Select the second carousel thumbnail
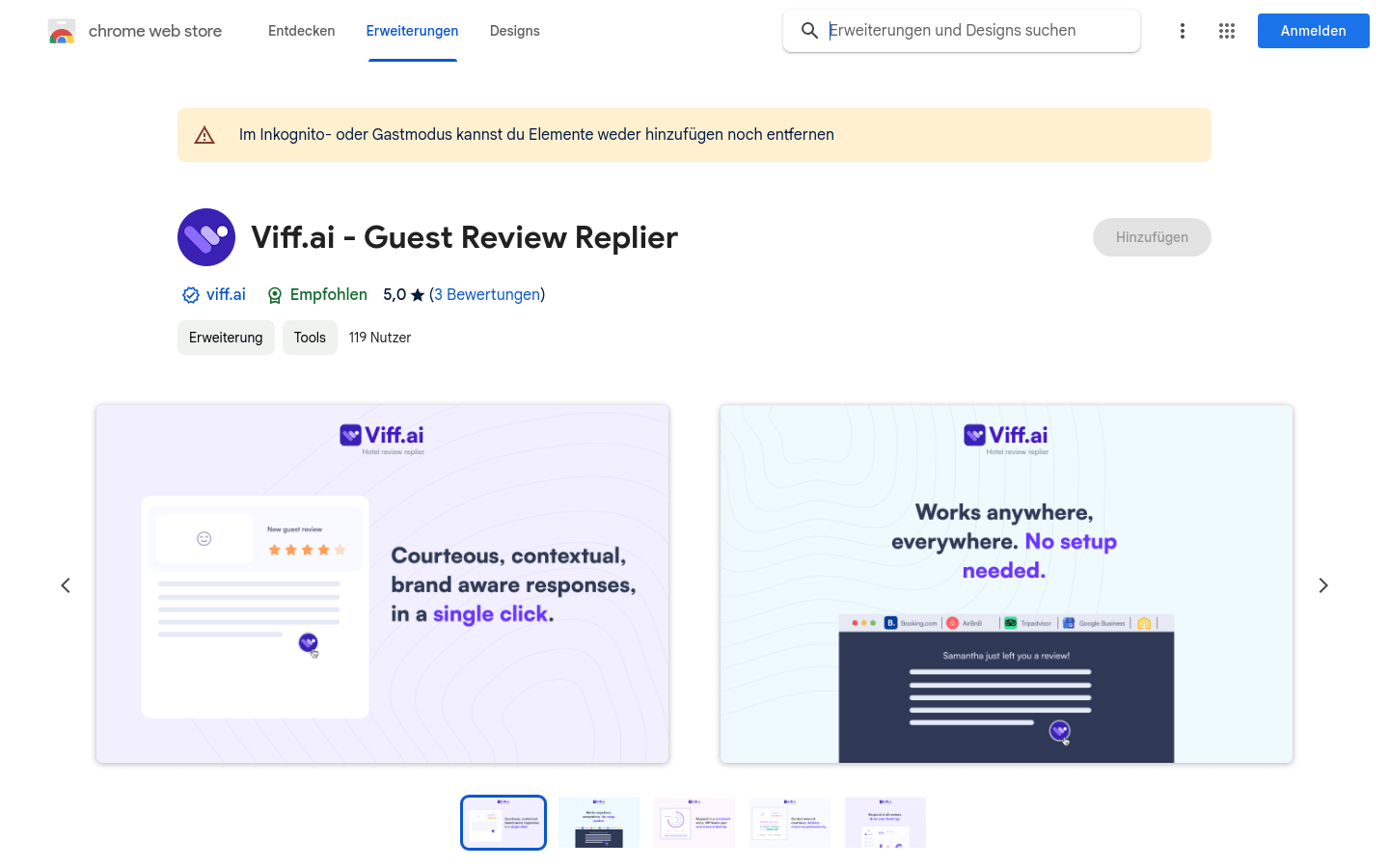The width and height of the screenshot is (1389, 868). pos(599,823)
